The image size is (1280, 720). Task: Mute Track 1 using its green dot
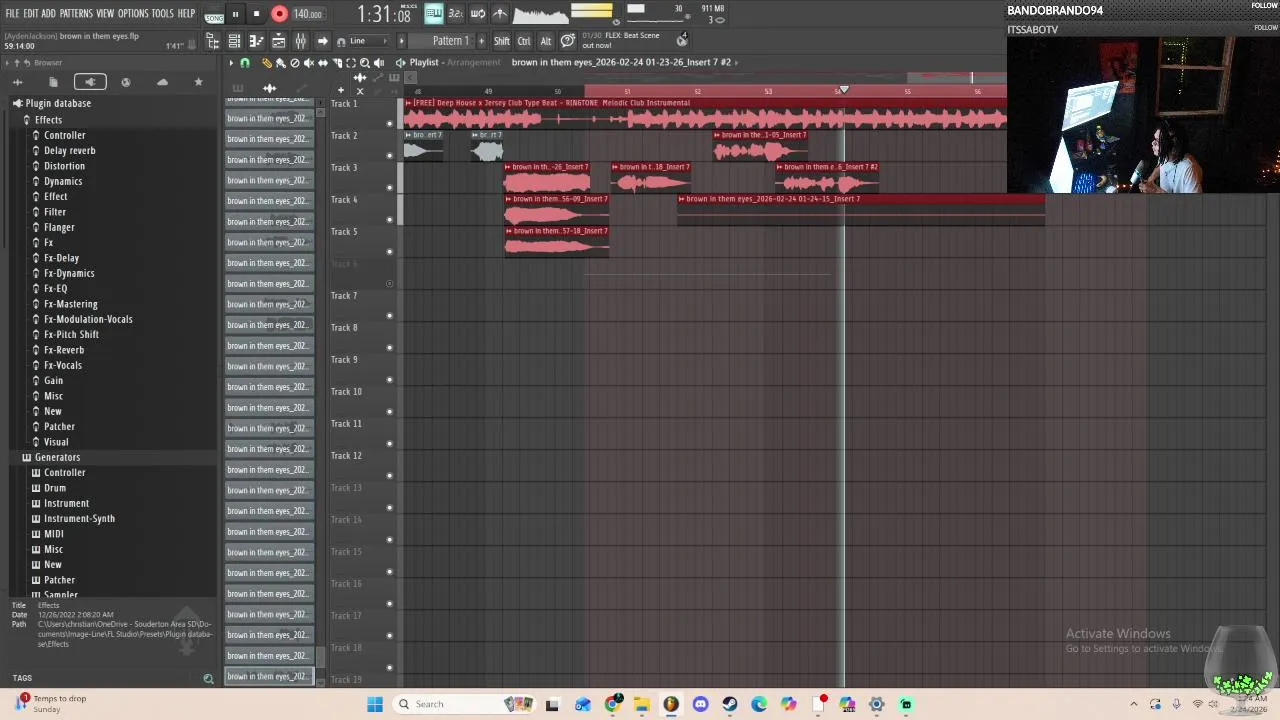coord(390,123)
